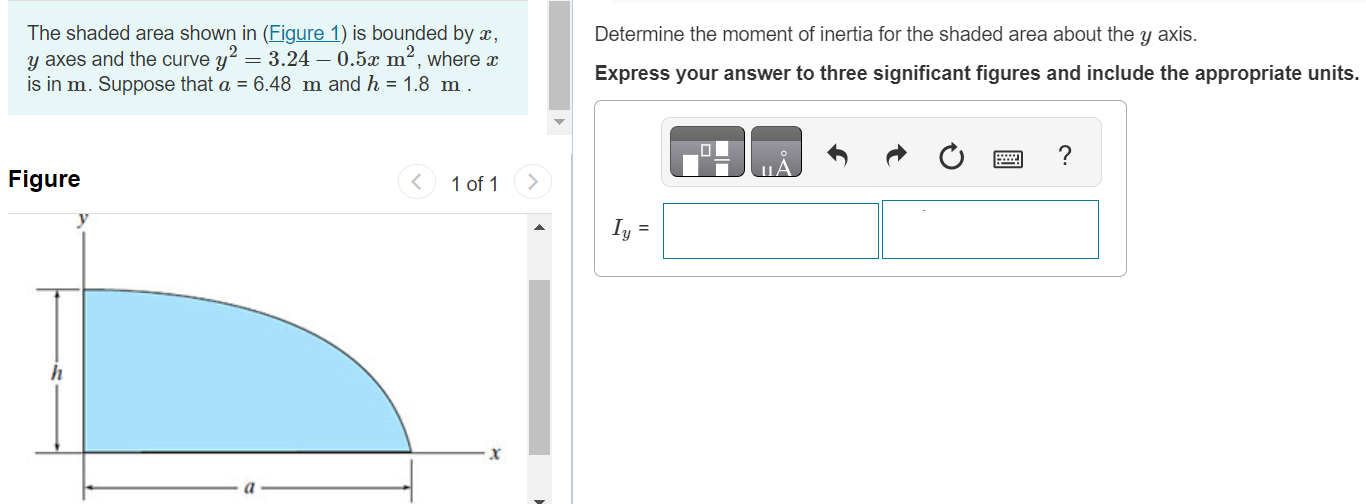Open the Greek symbols units icon
The height and width of the screenshot is (504, 1366).
[x=776, y=152]
